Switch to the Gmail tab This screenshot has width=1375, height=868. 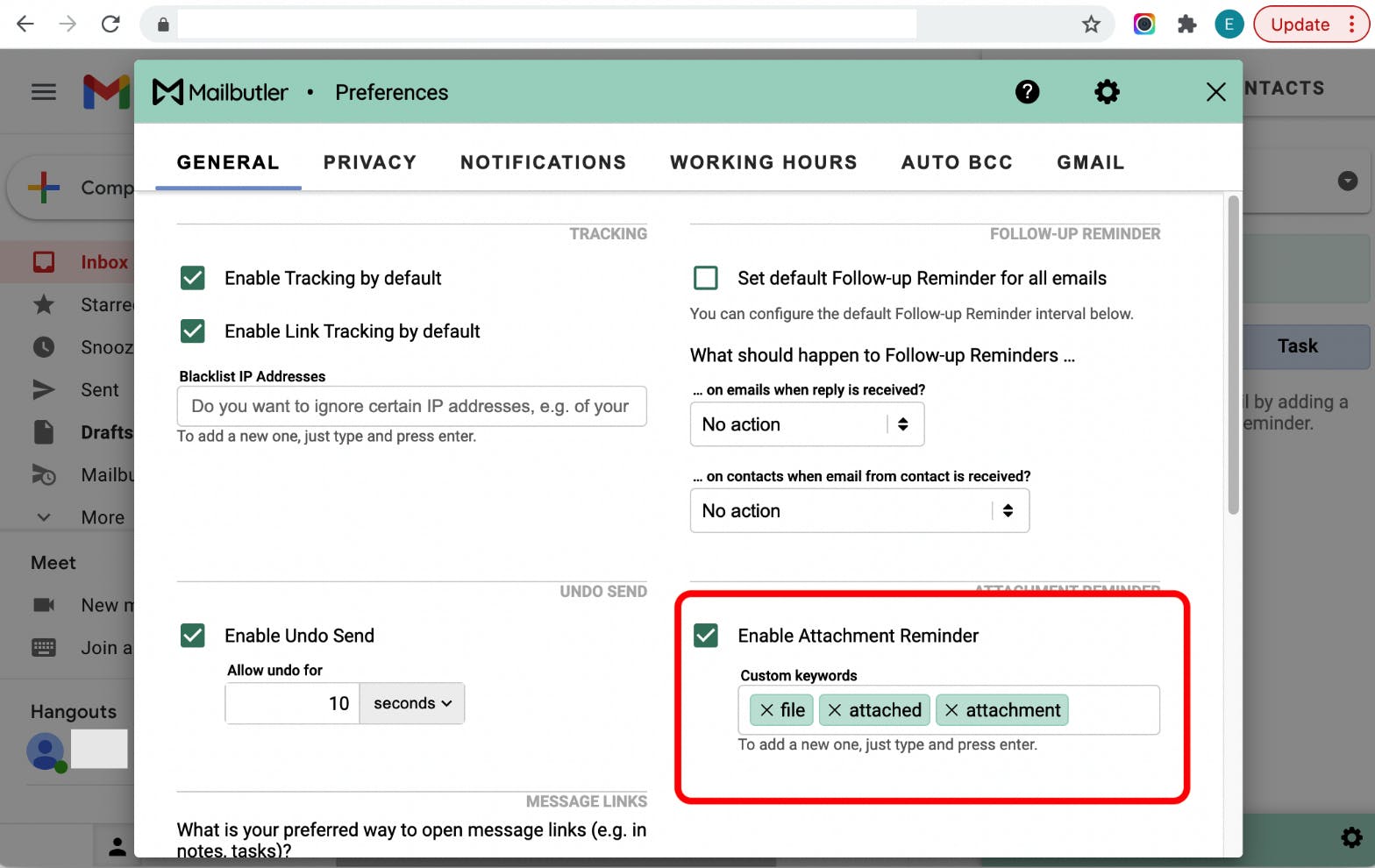[1090, 162]
